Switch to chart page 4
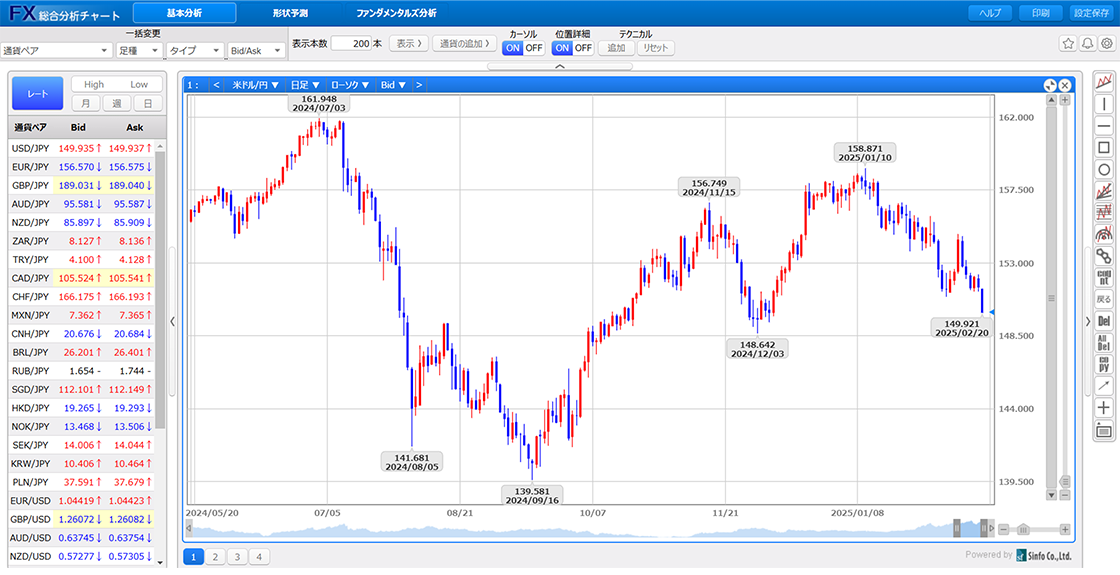This screenshot has width=1120, height=575. tap(260, 557)
